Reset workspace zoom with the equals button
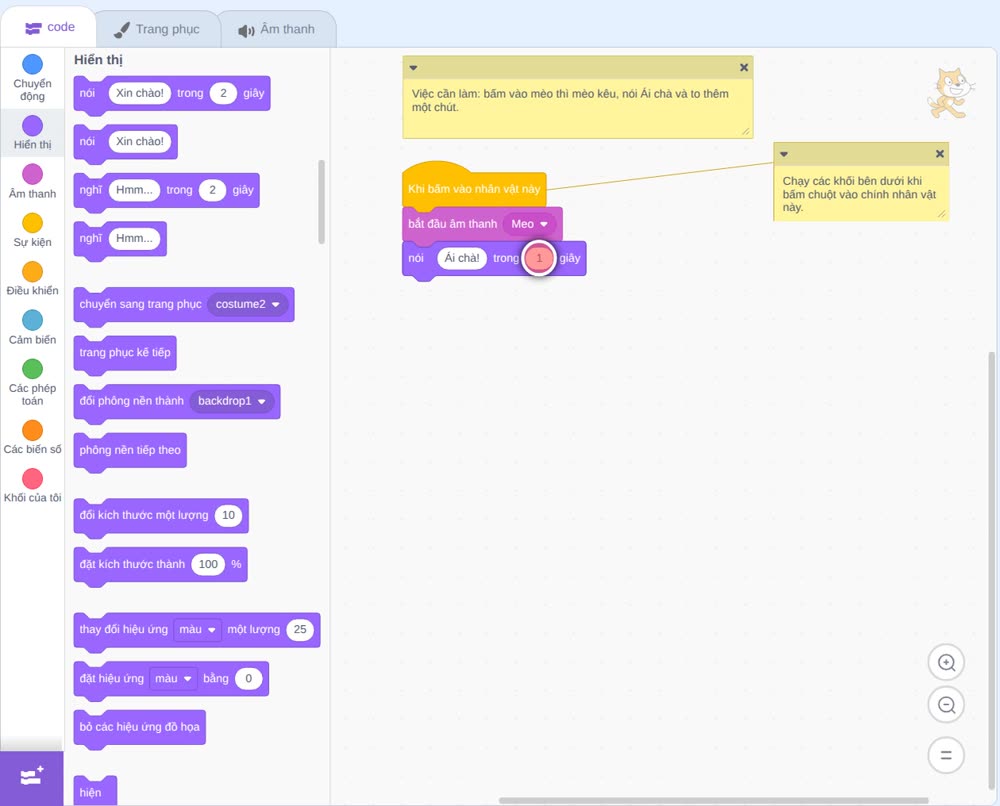The image size is (1000, 806). (x=946, y=755)
